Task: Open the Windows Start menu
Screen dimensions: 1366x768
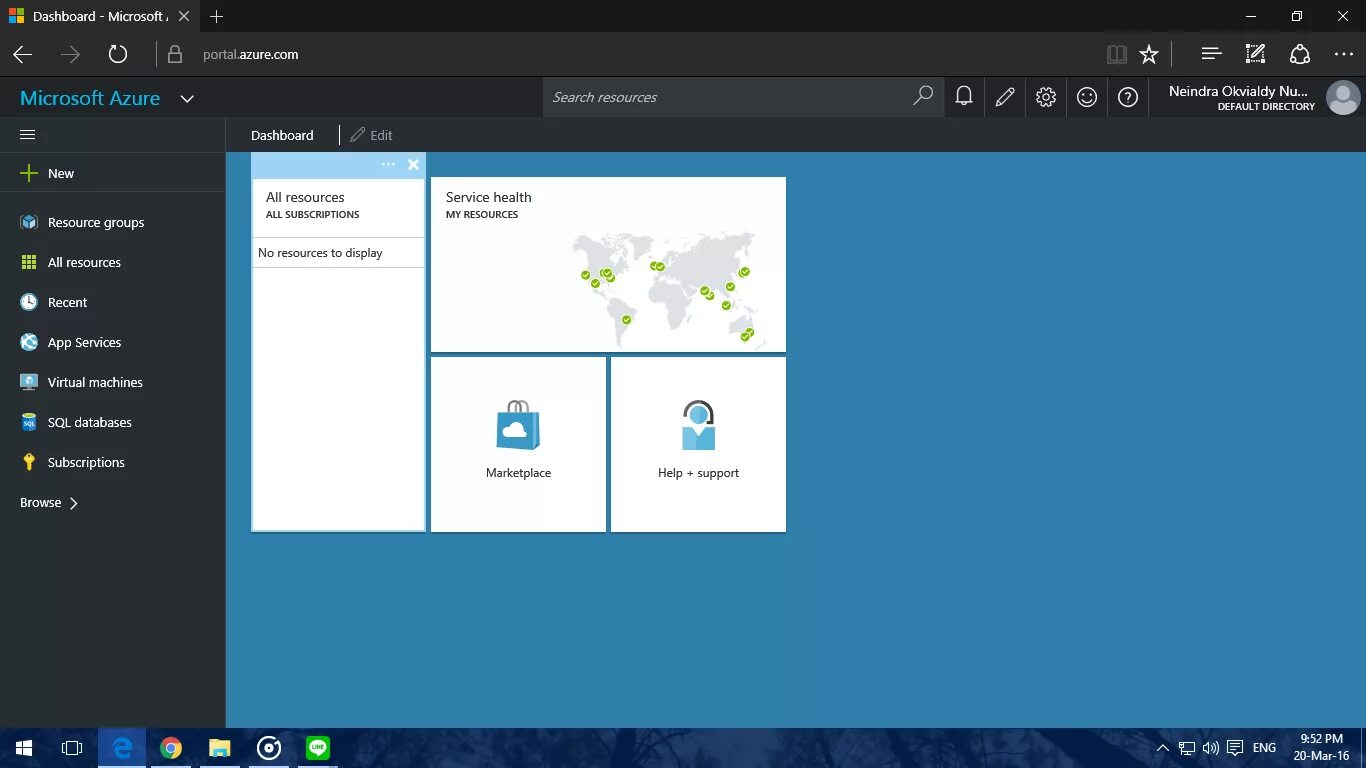Action: tap(24, 748)
